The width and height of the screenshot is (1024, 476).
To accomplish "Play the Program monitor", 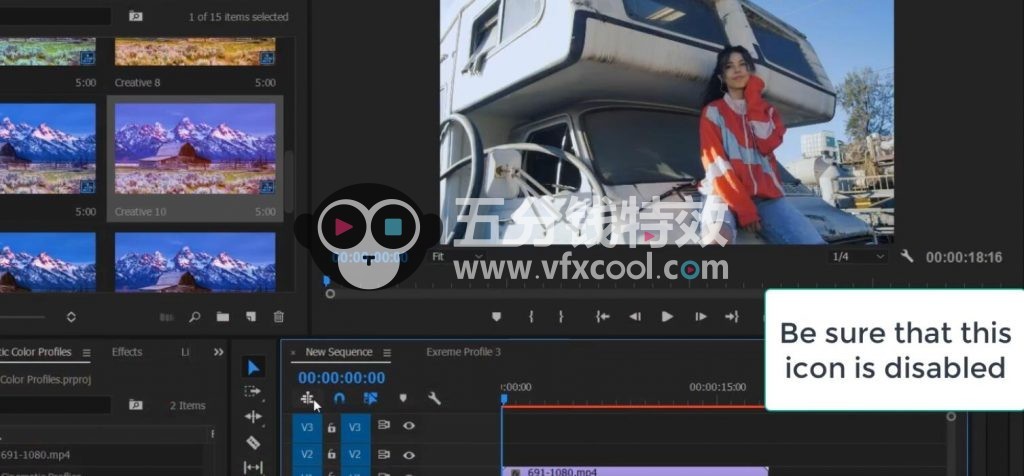I will (667, 317).
